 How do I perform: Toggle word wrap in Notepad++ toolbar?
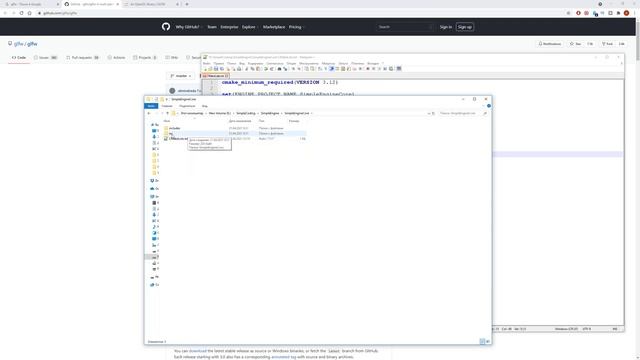pos(320,69)
